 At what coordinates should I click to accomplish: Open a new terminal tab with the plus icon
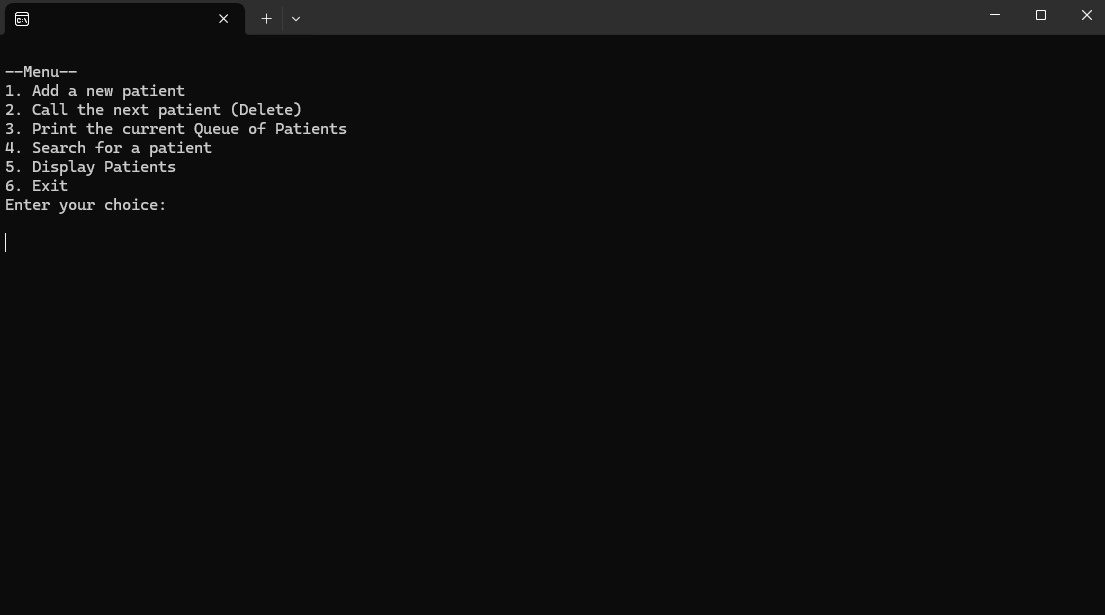[x=266, y=18]
